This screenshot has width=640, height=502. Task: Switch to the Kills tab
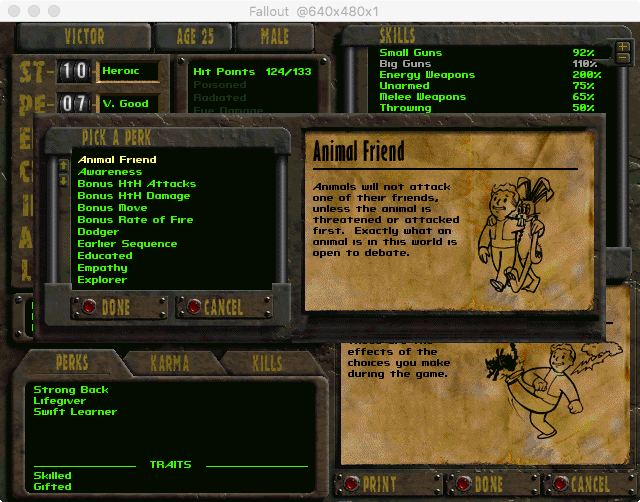267,363
